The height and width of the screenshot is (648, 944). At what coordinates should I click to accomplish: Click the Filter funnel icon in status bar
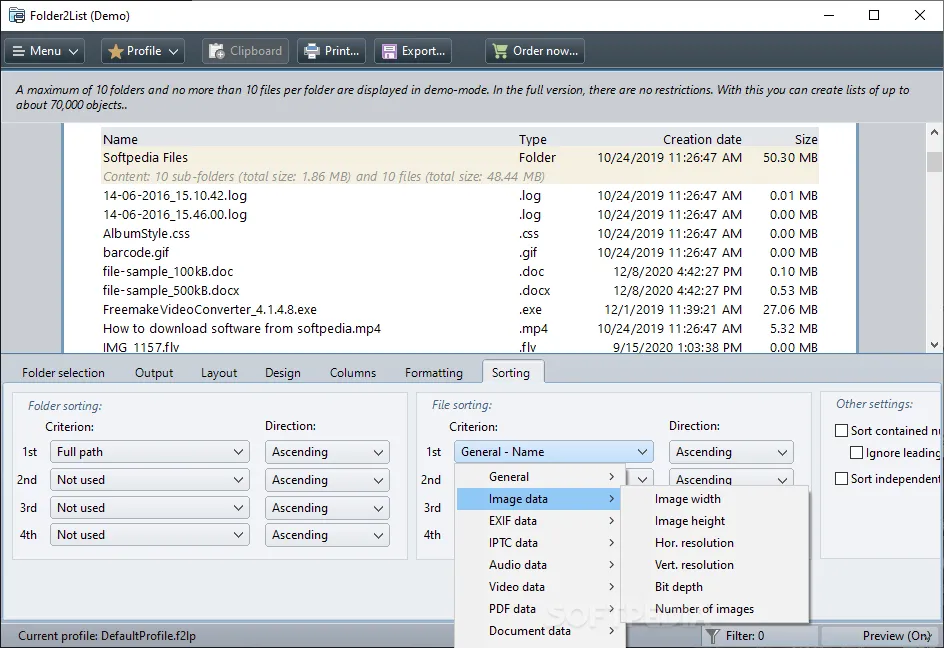coord(712,636)
